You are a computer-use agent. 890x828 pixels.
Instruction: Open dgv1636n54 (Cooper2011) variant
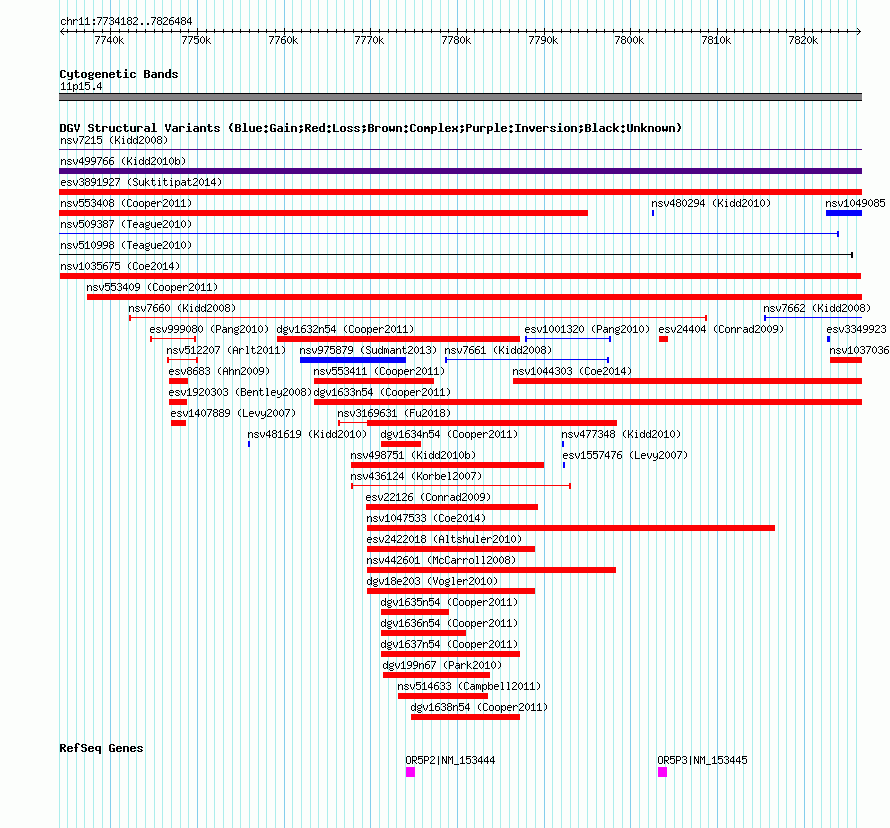[x=450, y=623]
